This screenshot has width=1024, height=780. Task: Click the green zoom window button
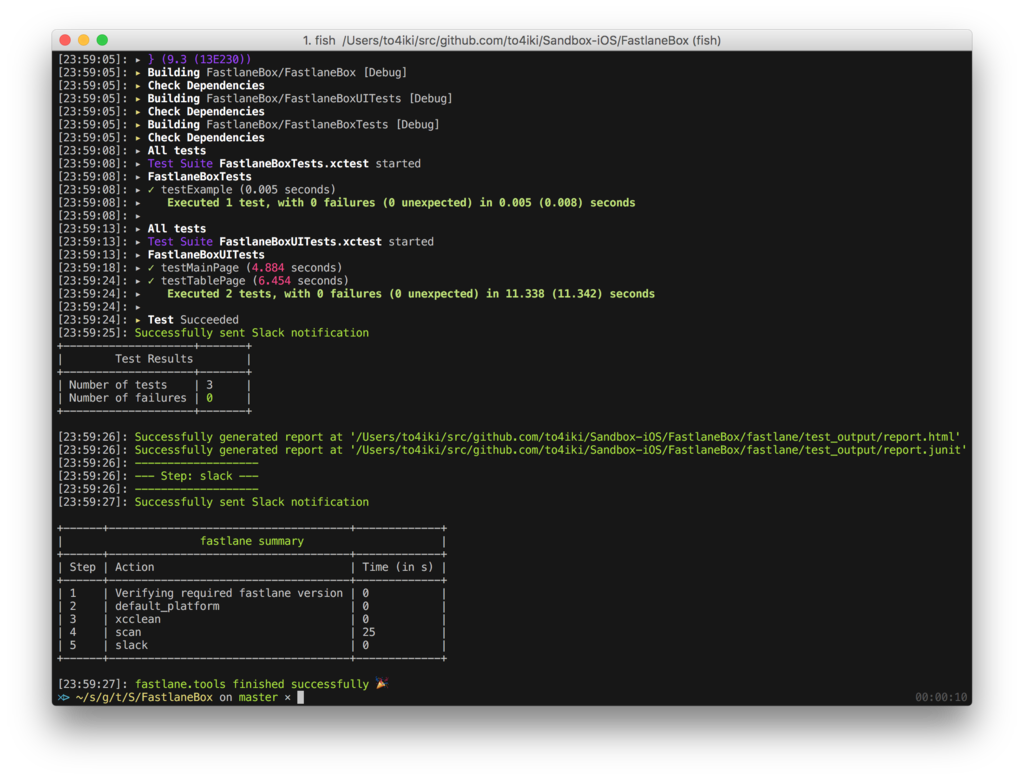(102, 40)
